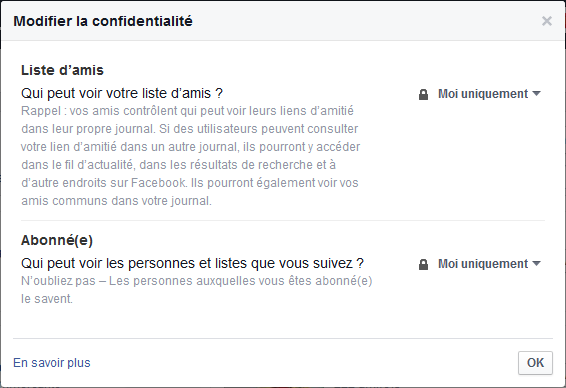Open the En savoir plus link

(52, 363)
